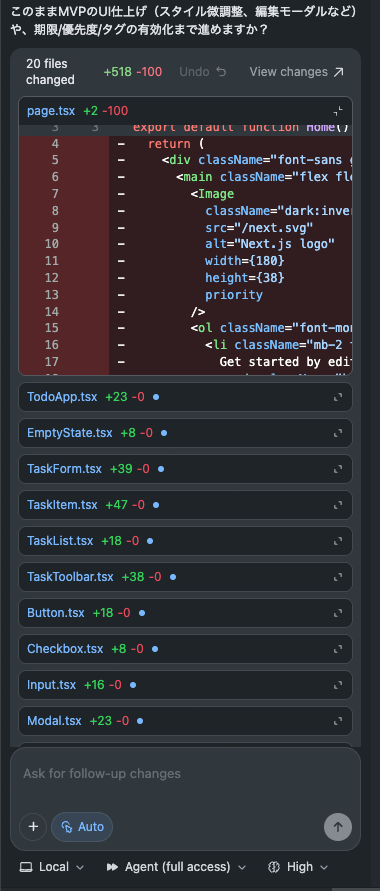Click the +23 count on TodoApp.tsx
Viewport: 380px width, 891px height.
[x=116, y=397]
